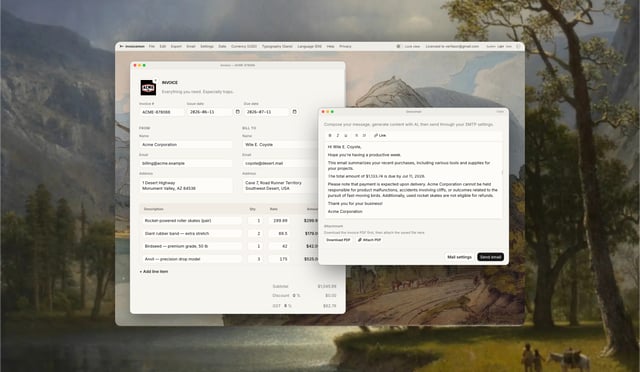Edit Bill To address Cave 7 field
Image resolution: width=640 pixels, height=372 pixels.
[x=280, y=186]
